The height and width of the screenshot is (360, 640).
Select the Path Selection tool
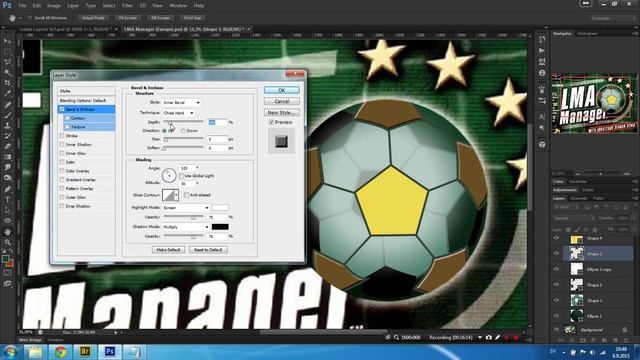[7, 210]
